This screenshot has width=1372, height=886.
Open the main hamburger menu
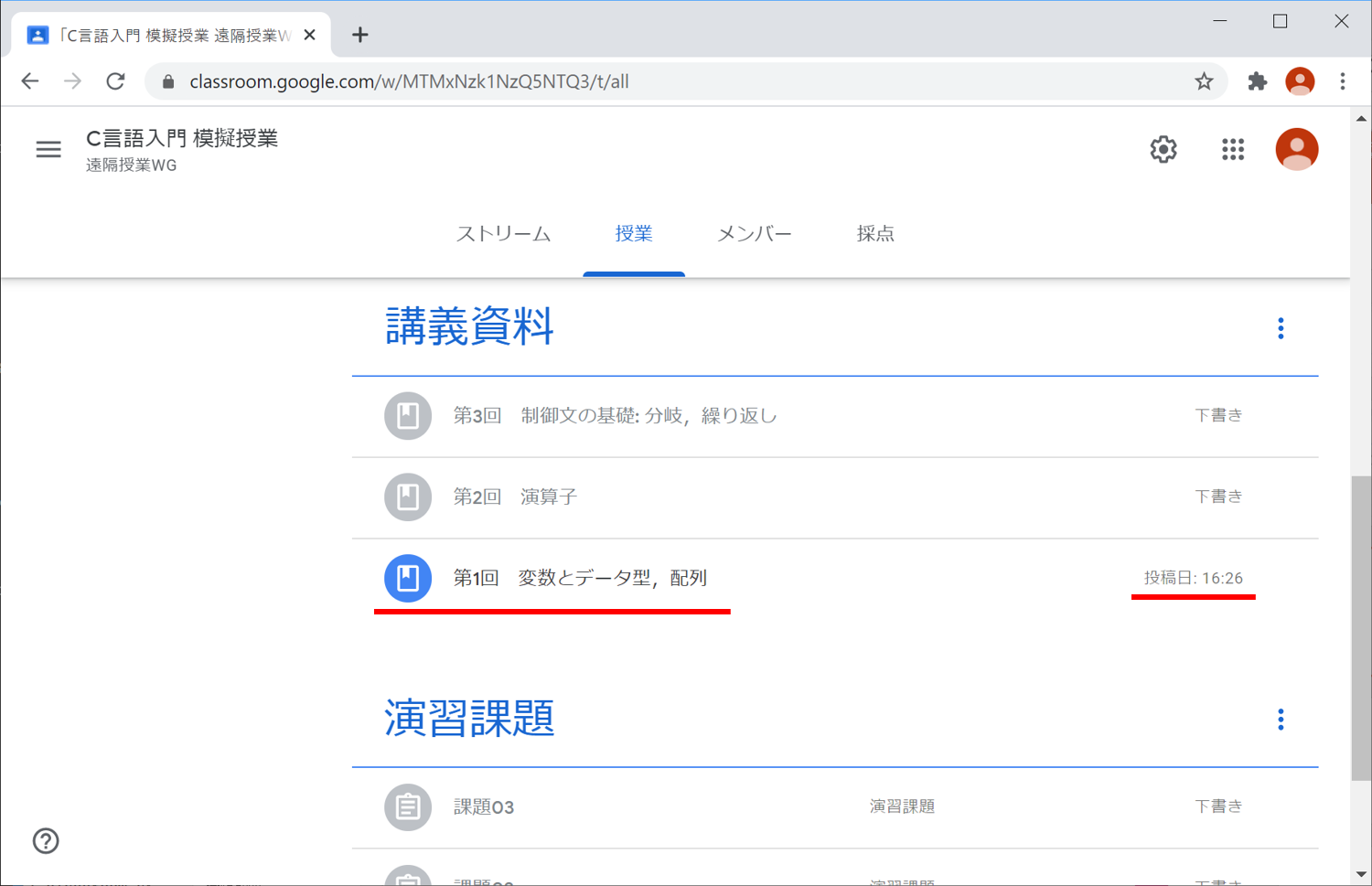[x=48, y=149]
